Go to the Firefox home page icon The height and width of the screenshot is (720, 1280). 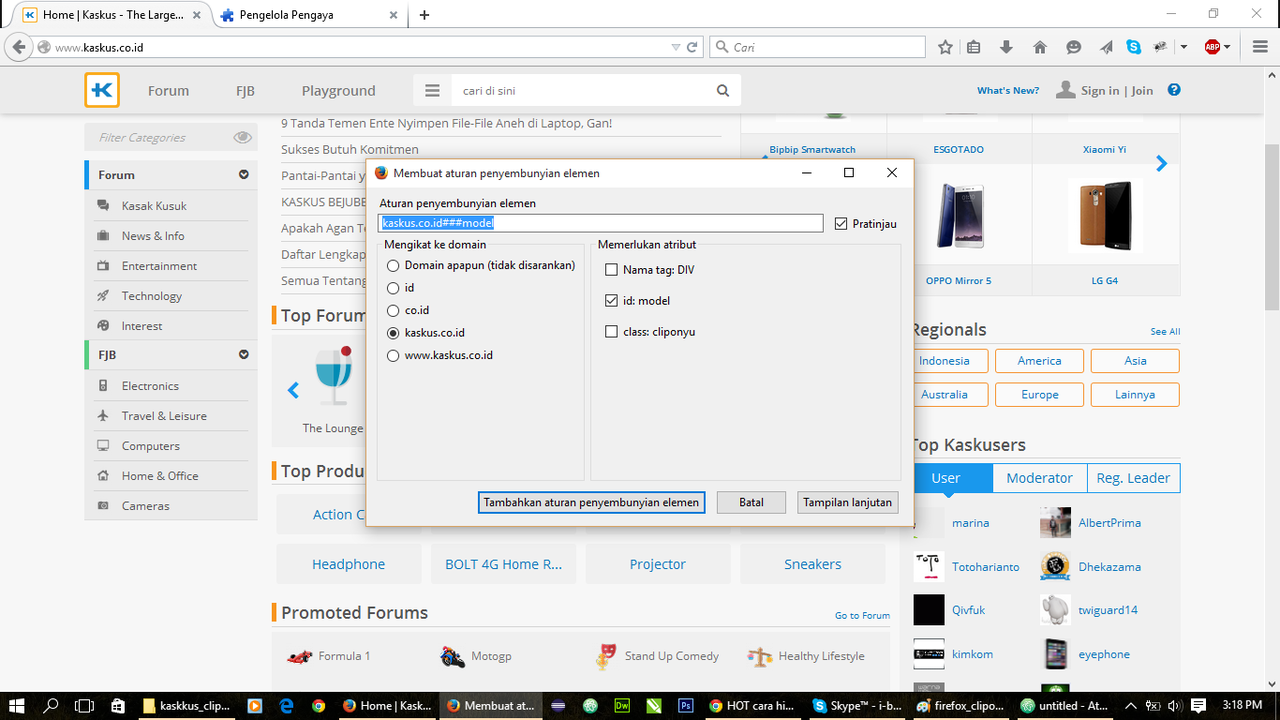tap(1040, 47)
